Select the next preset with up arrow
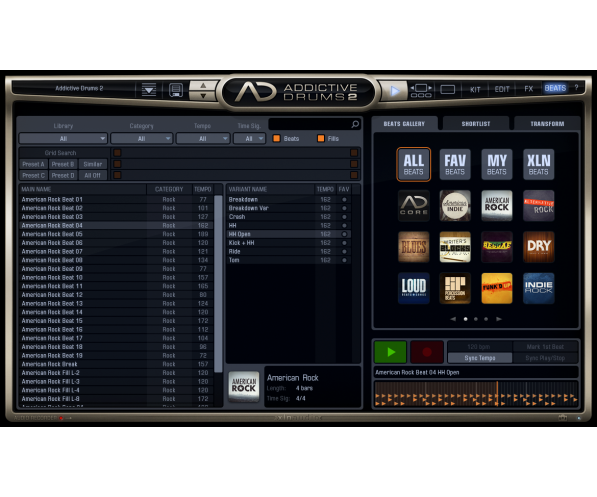Viewport: 597px width, 497px height. [x=203, y=85]
